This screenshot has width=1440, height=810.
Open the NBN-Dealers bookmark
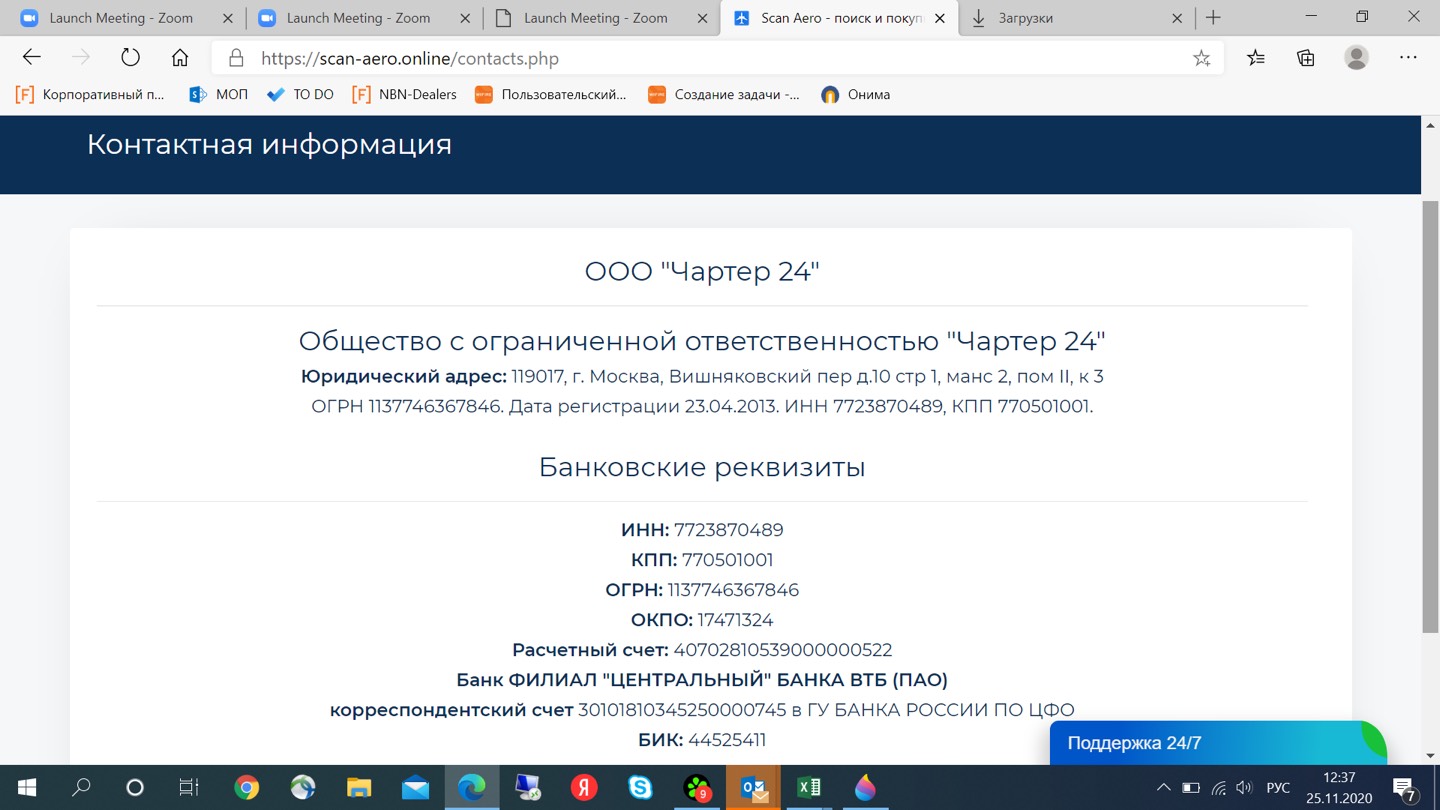tap(404, 94)
